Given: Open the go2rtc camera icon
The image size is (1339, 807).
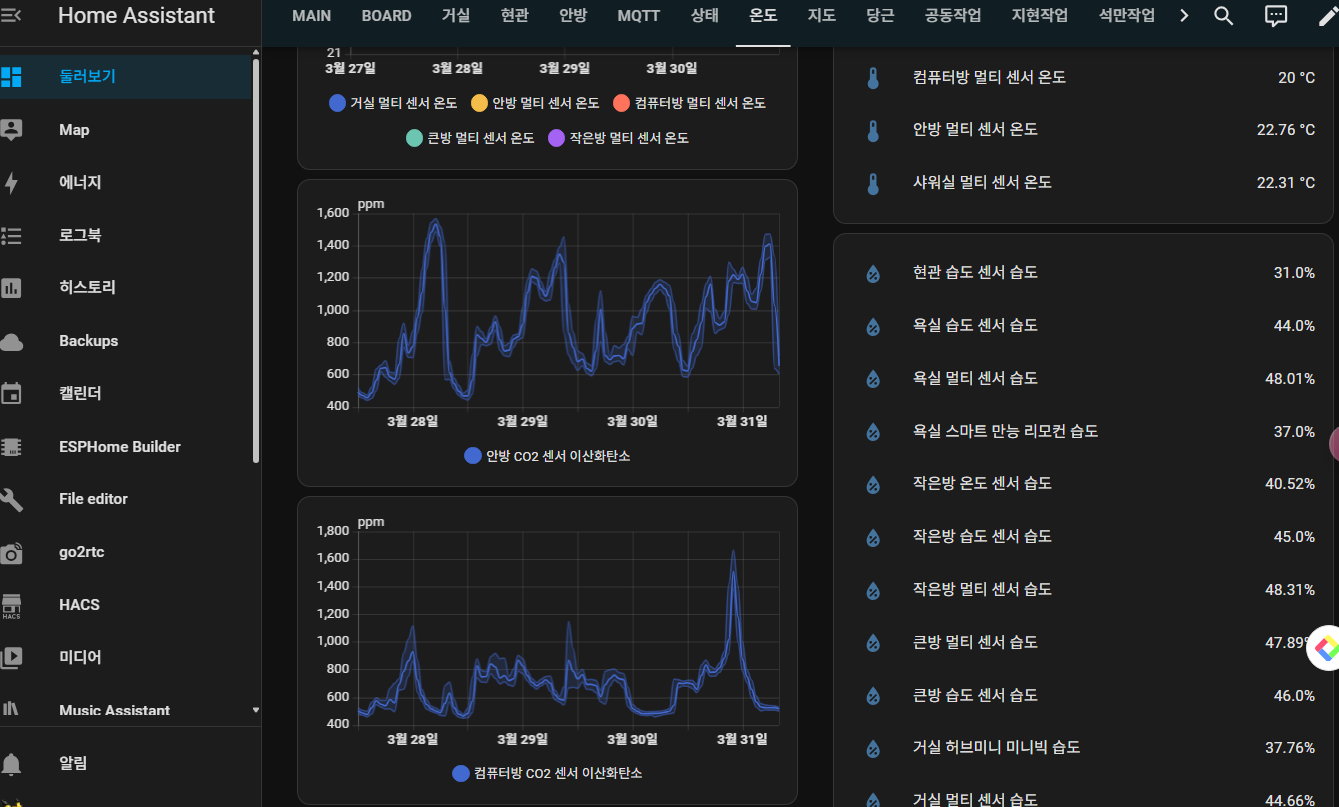Looking at the screenshot, I should [x=11, y=553].
